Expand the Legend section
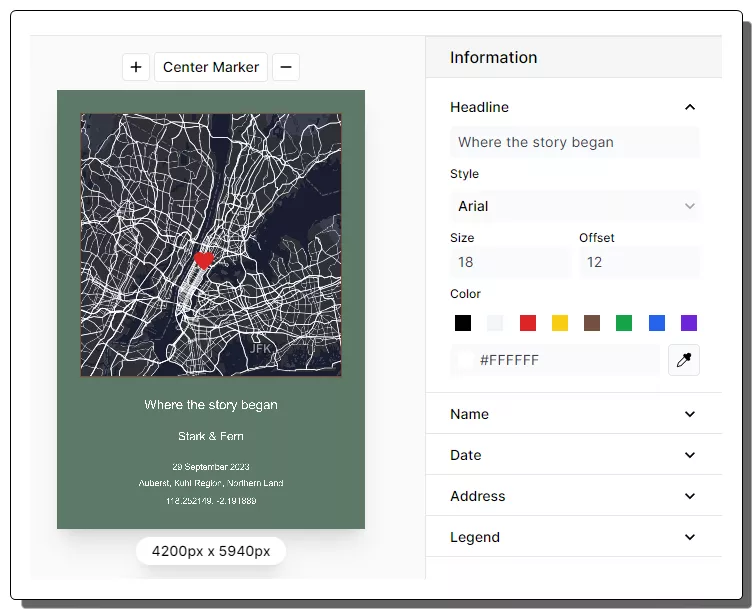This screenshot has height=609, width=752. 689,537
